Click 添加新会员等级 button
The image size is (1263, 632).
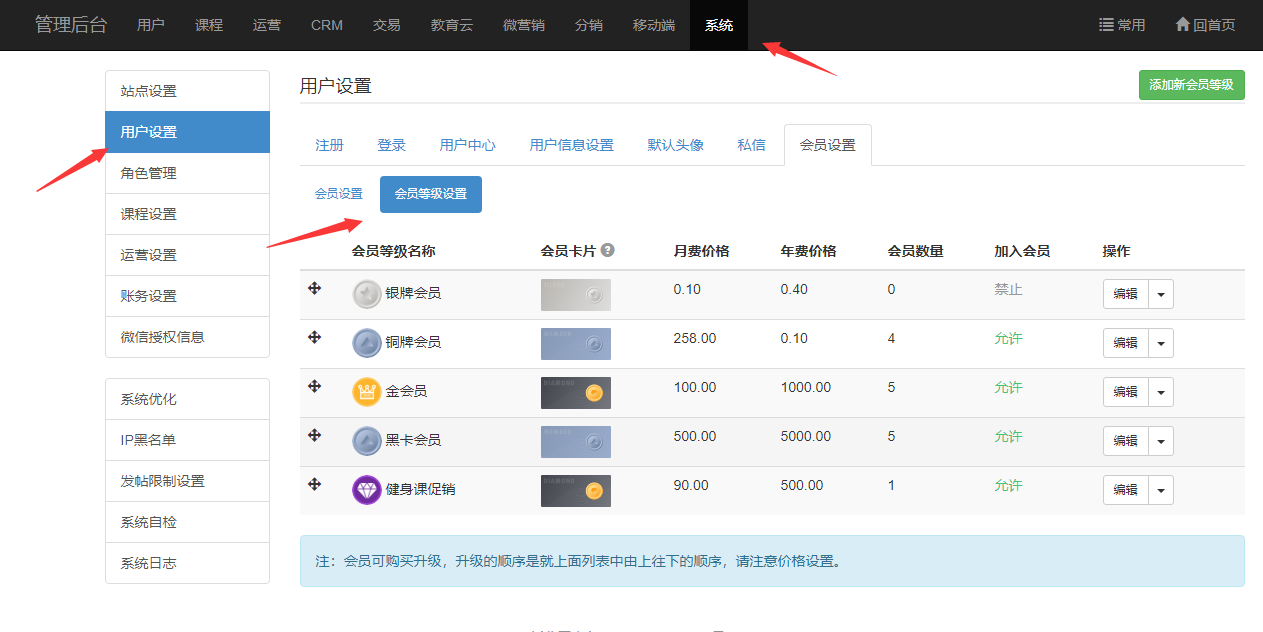coord(1191,85)
